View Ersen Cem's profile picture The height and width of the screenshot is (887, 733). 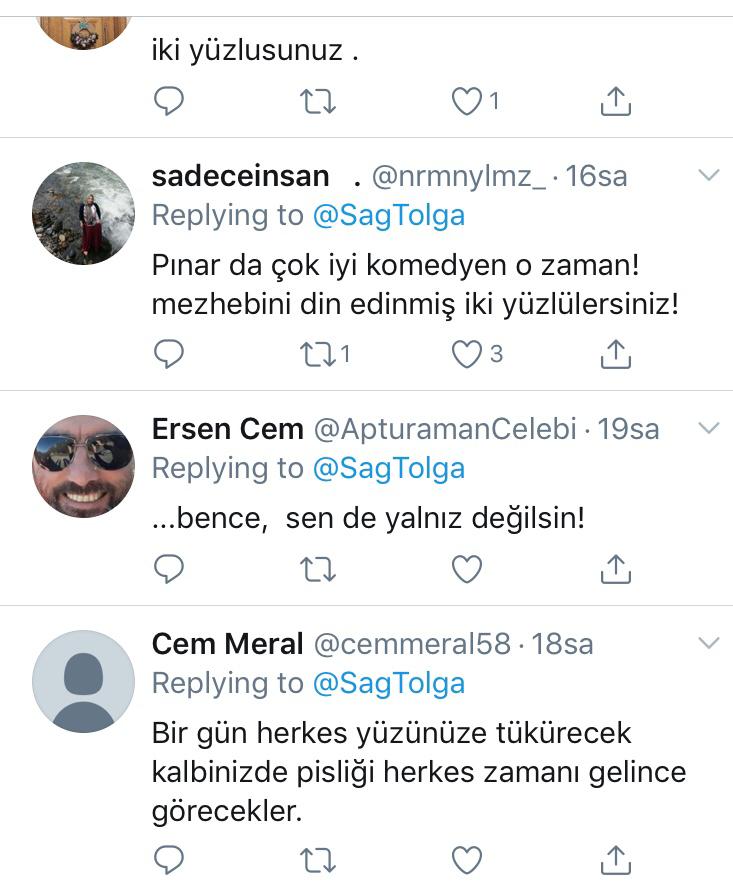(x=83, y=466)
